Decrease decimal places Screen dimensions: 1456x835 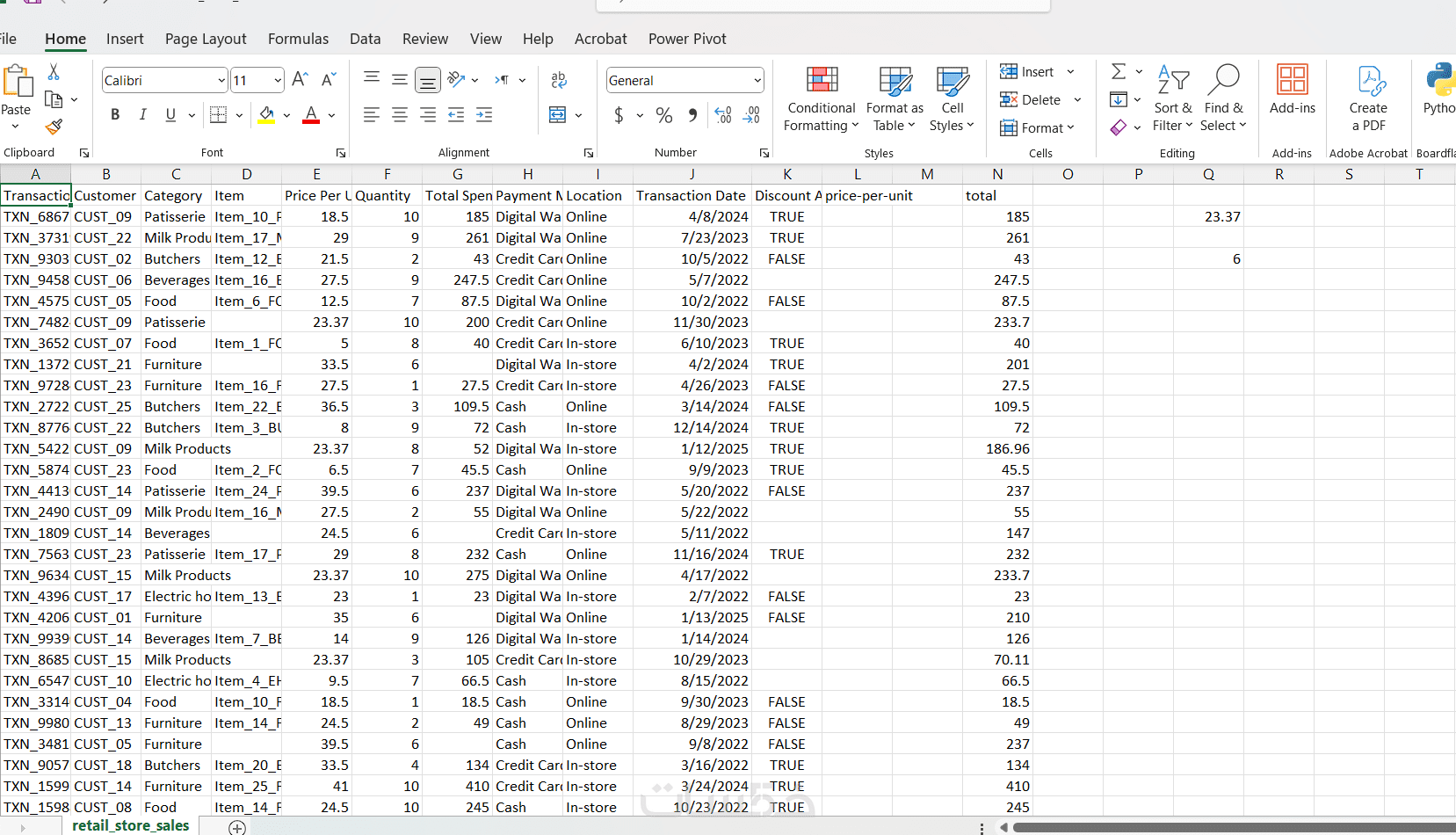[752, 115]
